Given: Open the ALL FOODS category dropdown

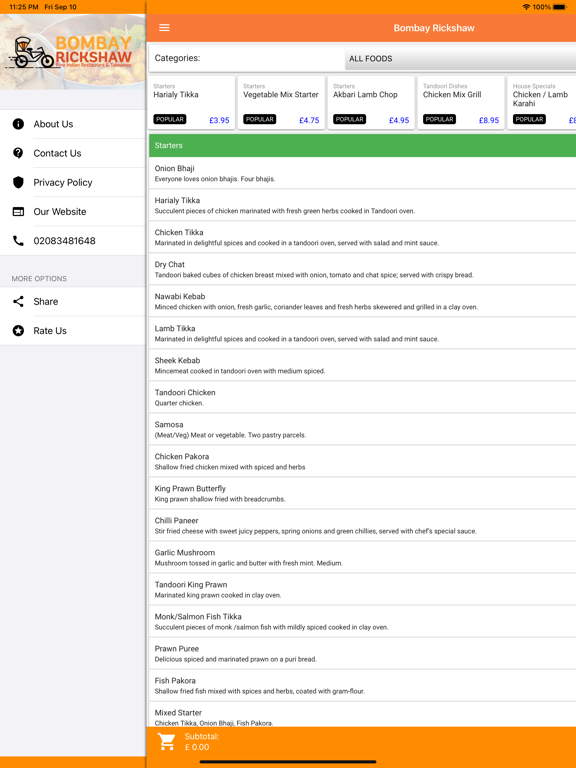Looking at the screenshot, I should click(x=460, y=58).
